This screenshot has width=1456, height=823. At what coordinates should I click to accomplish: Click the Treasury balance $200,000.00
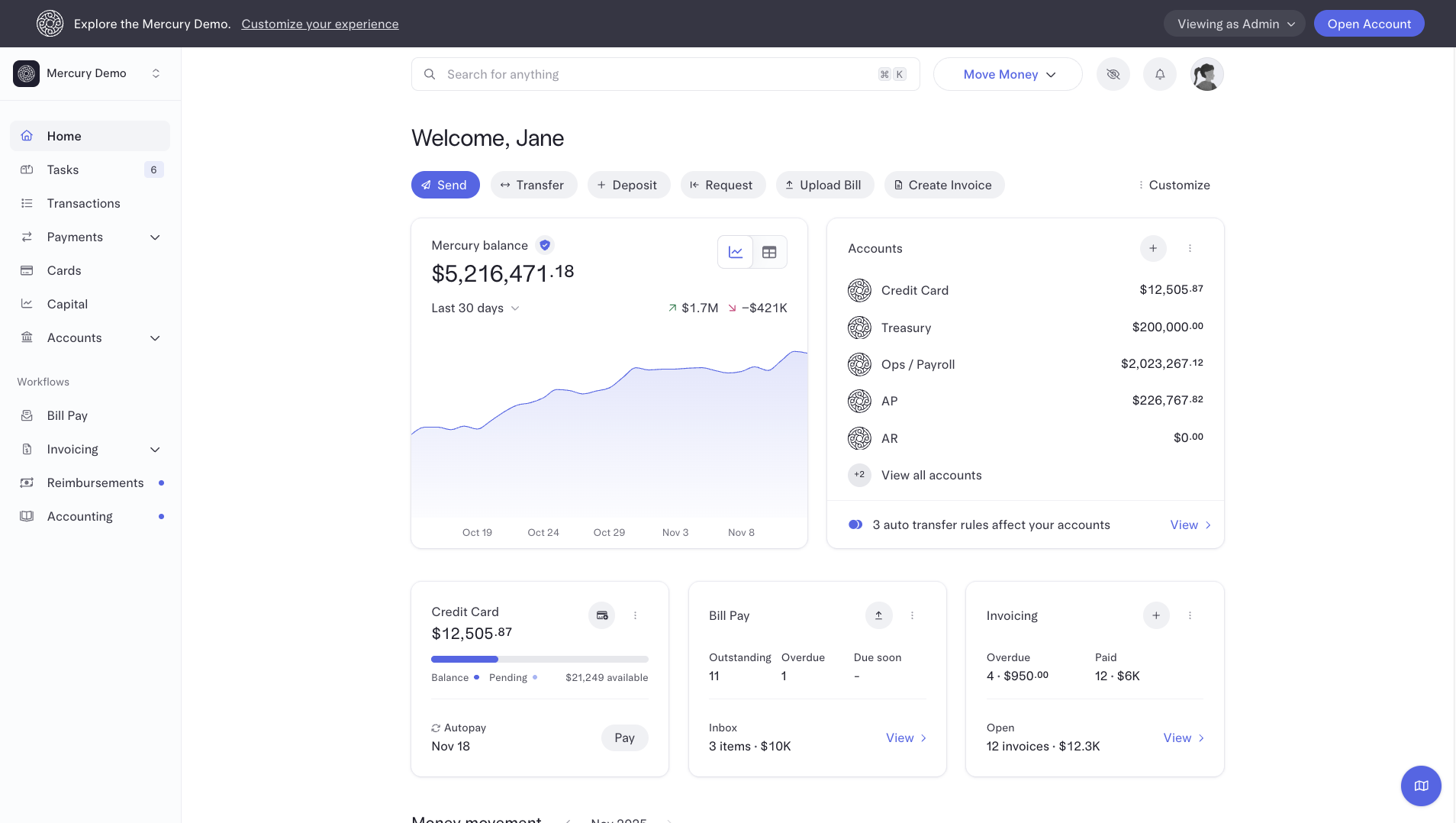(1168, 327)
